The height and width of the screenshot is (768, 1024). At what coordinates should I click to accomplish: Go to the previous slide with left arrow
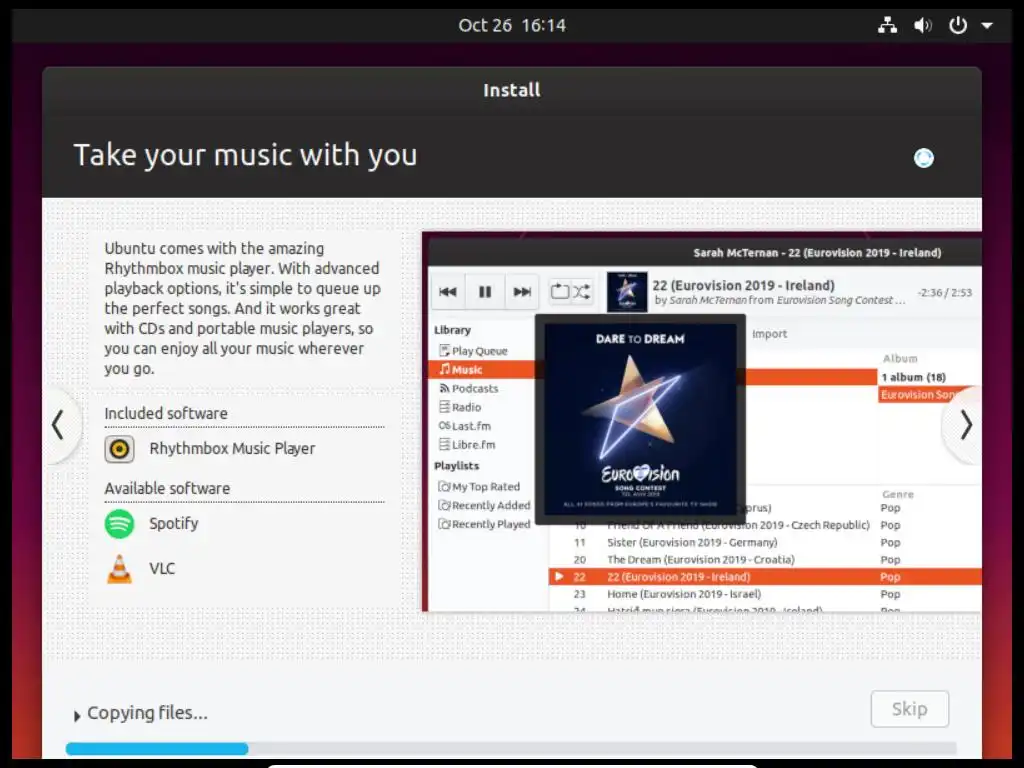point(59,425)
